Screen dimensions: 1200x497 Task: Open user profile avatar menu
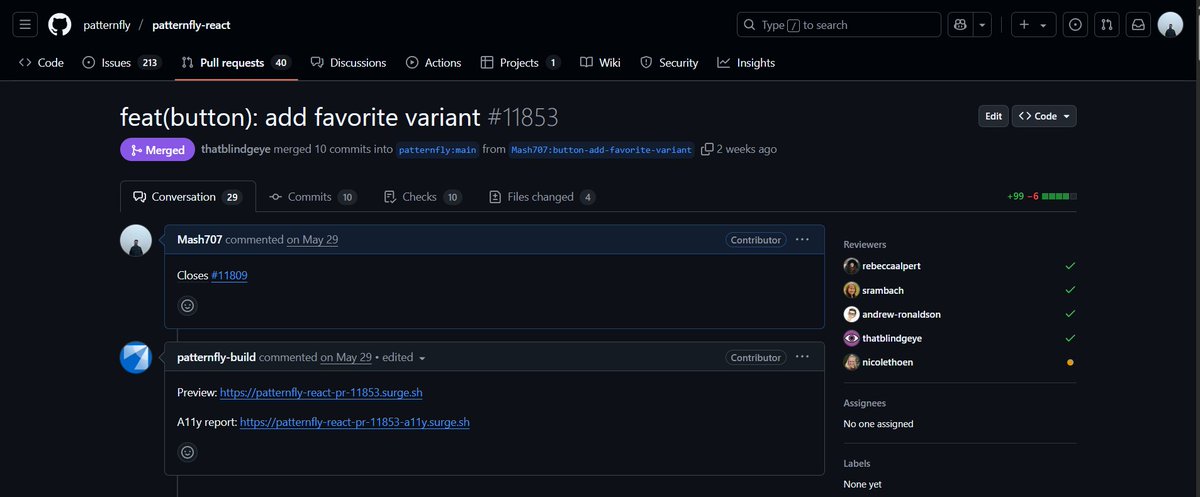coord(1170,25)
